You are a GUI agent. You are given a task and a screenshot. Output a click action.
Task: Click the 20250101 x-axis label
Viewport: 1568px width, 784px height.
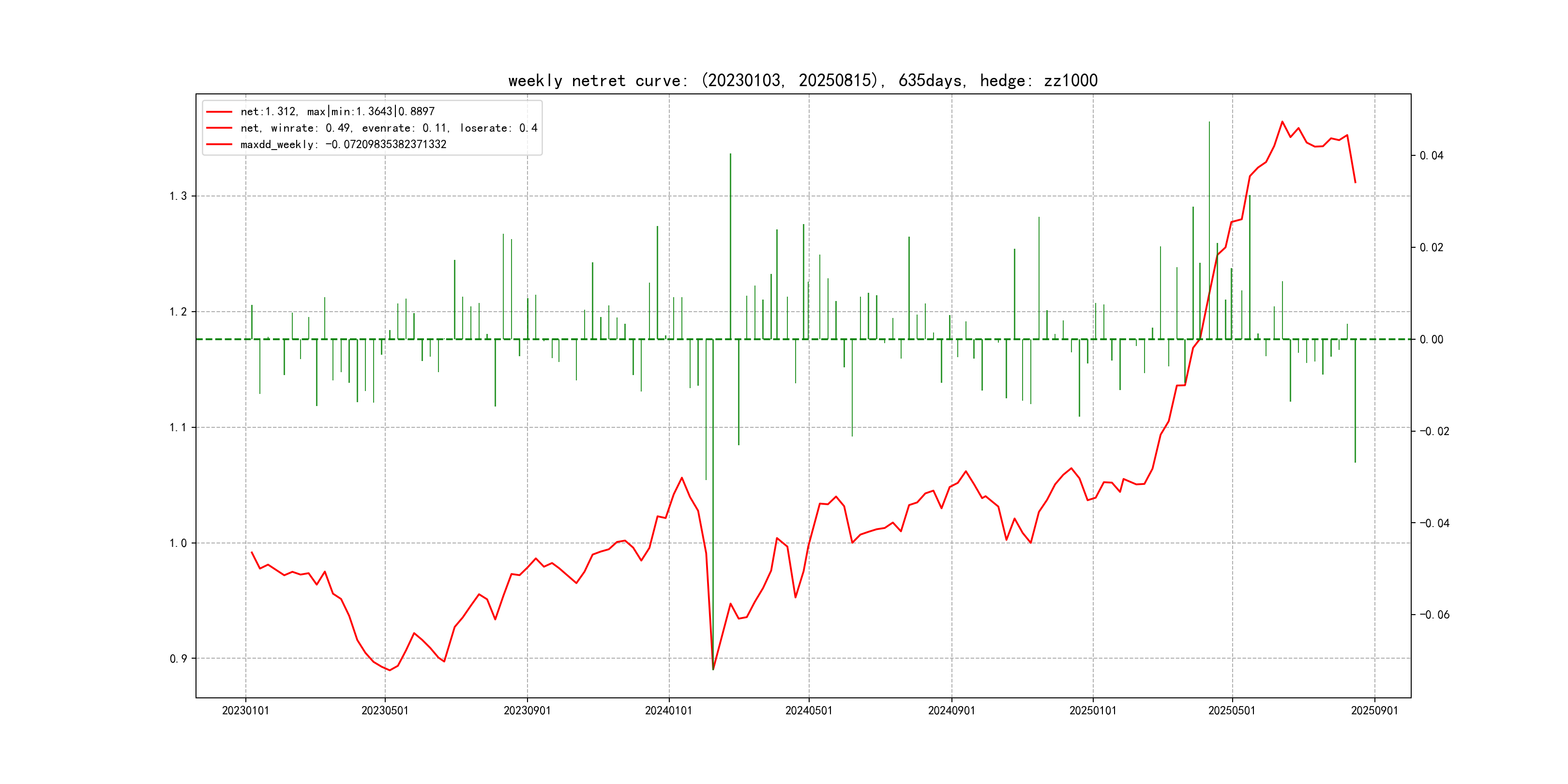pos(1093,710)
